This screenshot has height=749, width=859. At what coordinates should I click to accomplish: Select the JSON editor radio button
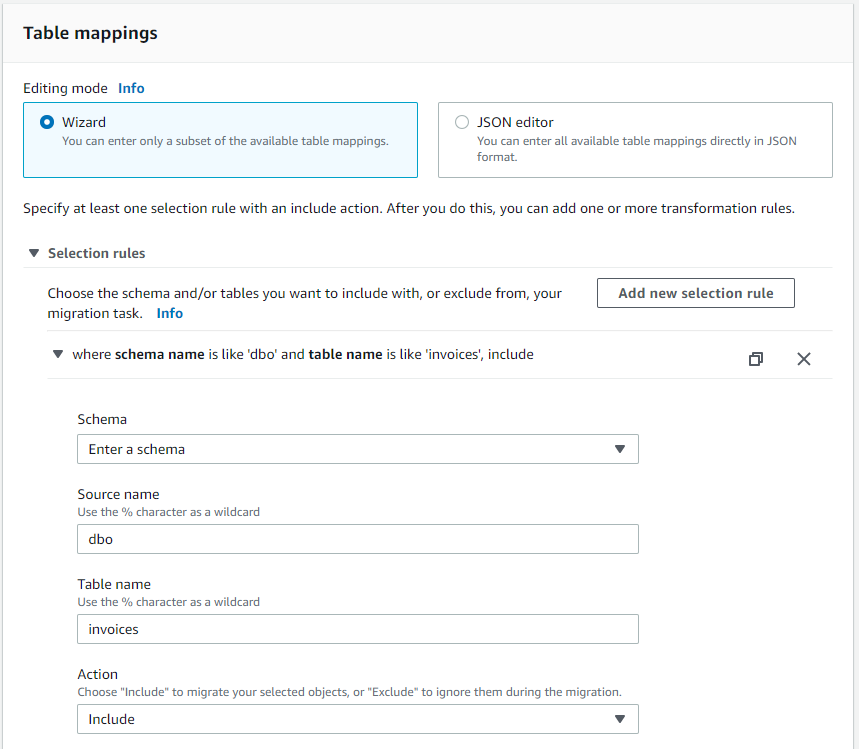click(461, 123)
